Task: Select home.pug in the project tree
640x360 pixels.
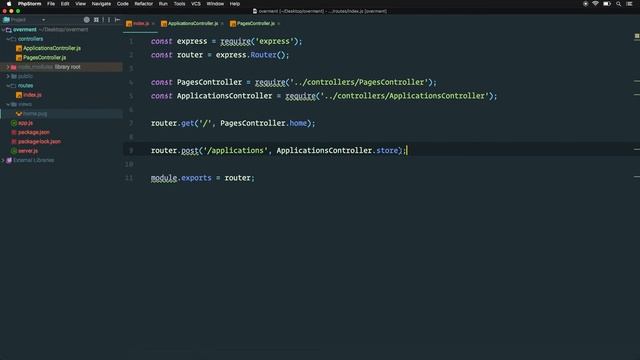Action: point(35,114)
